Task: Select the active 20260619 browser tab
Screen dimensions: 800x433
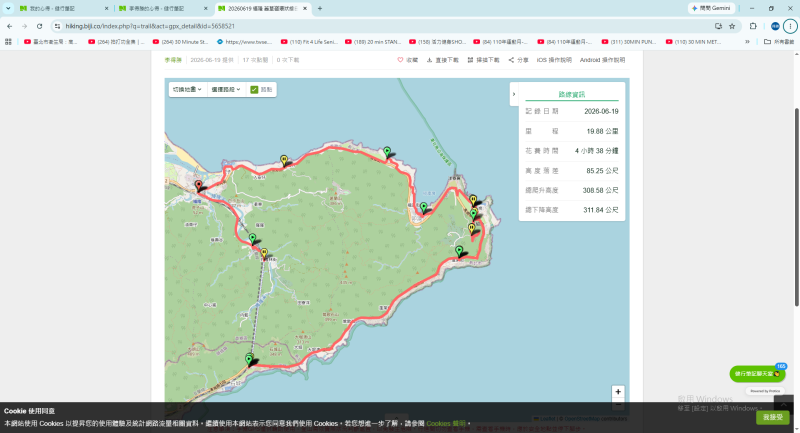Action: pyautogui.click(x=262, y=9)
